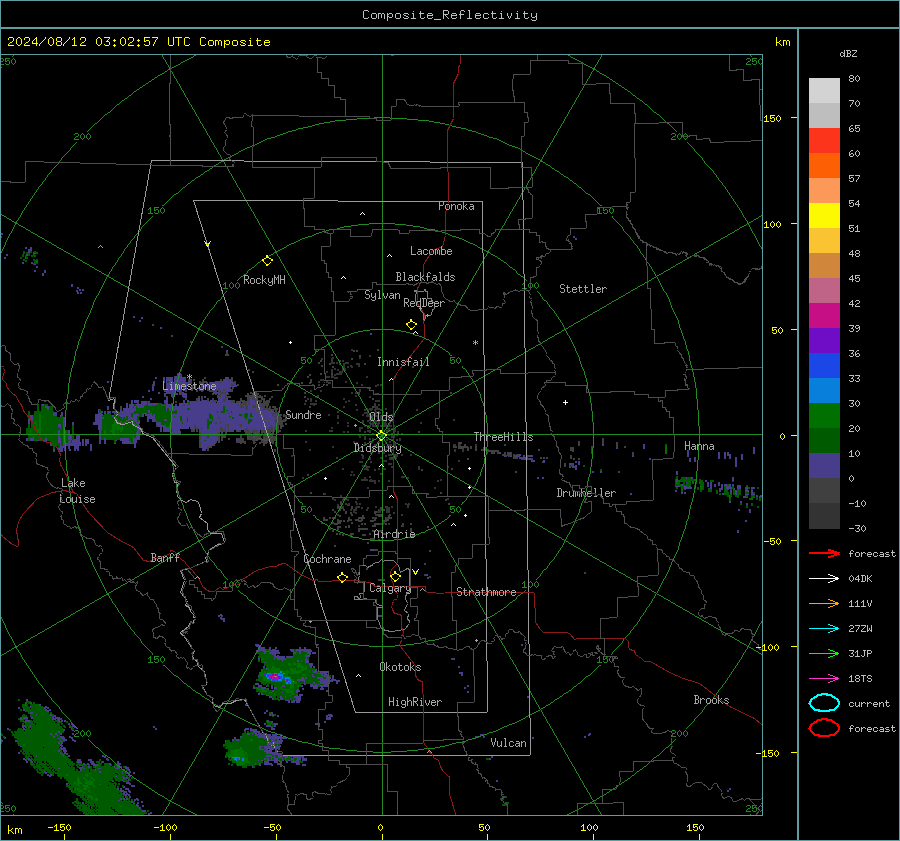900x841 pixels.
Task: Click the cyan current ellipse icon
Action: pos(824,703)
